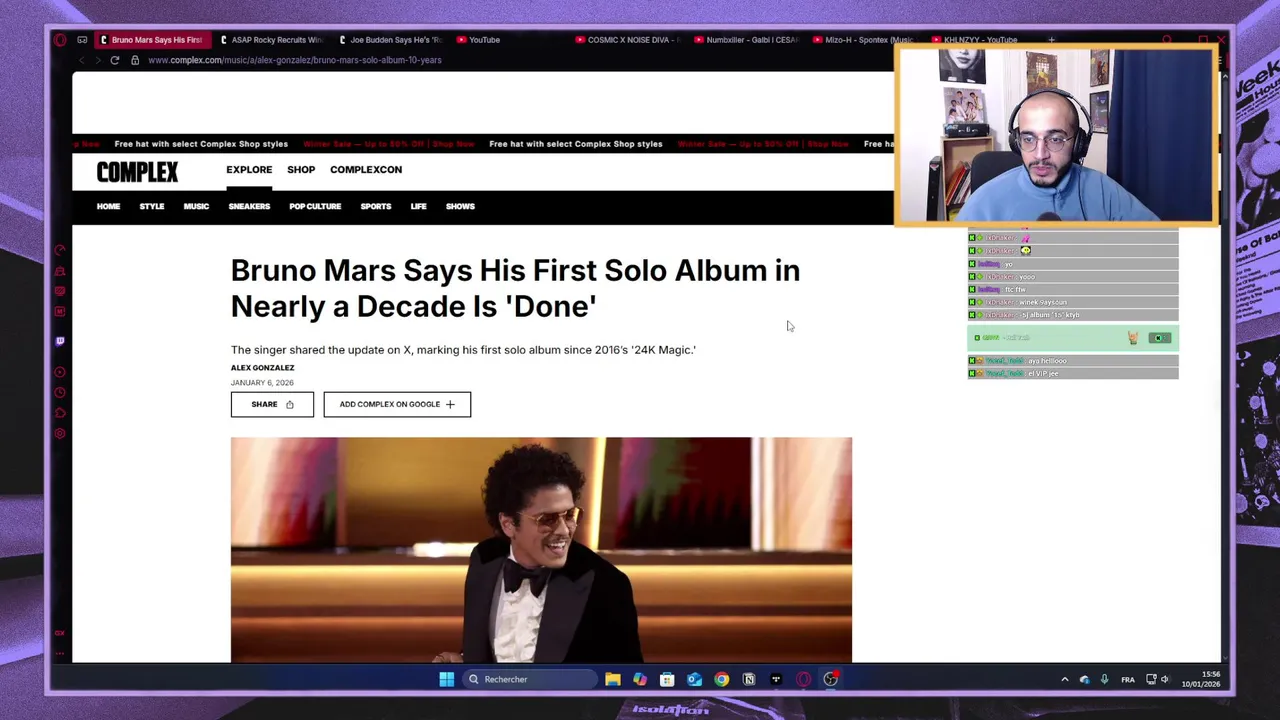Show hidden system tray icons
Image resolution: width=1280 pixels, height=720 pixels.
(1064, 679)
